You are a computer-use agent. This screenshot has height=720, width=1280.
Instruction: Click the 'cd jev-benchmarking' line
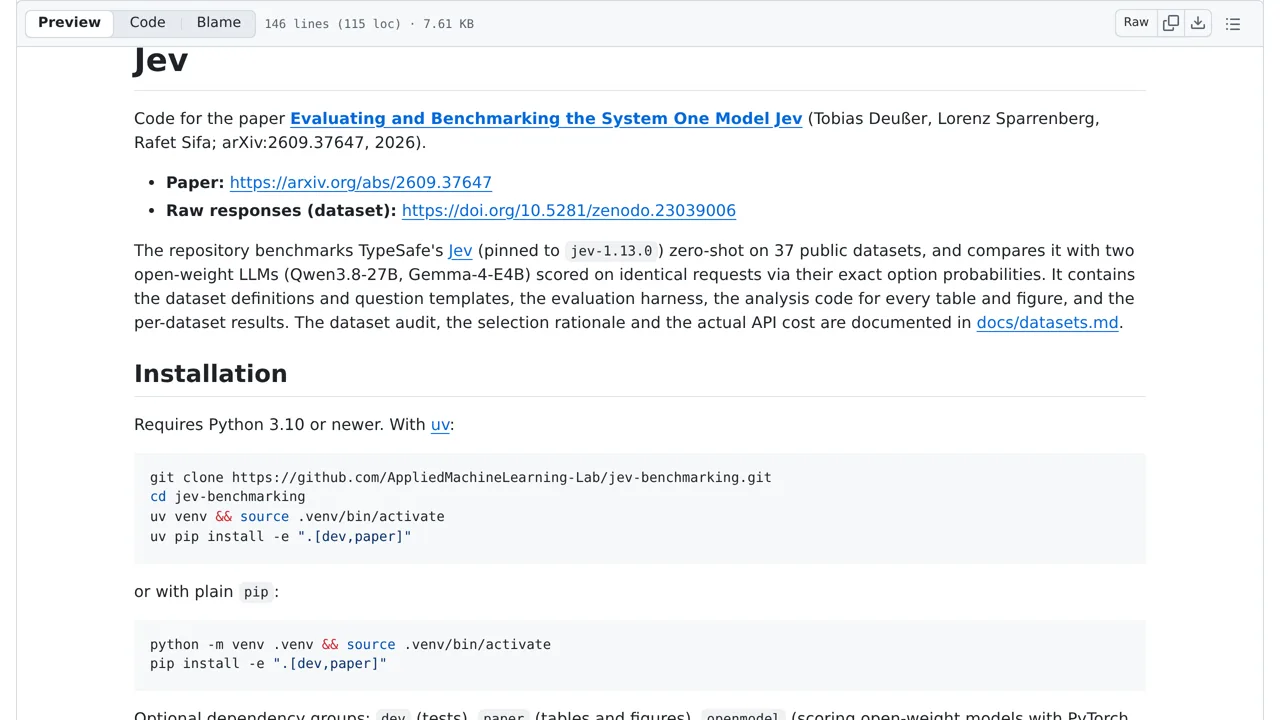click(228, 497)
